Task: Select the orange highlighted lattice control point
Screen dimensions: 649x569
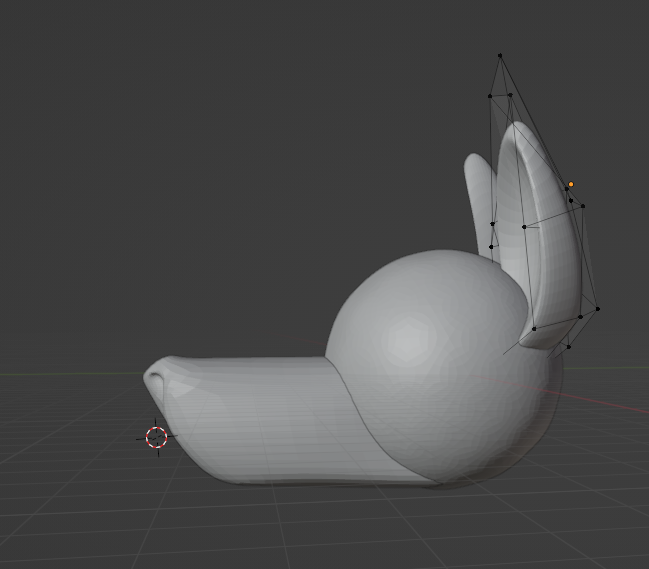Action: 571,184
